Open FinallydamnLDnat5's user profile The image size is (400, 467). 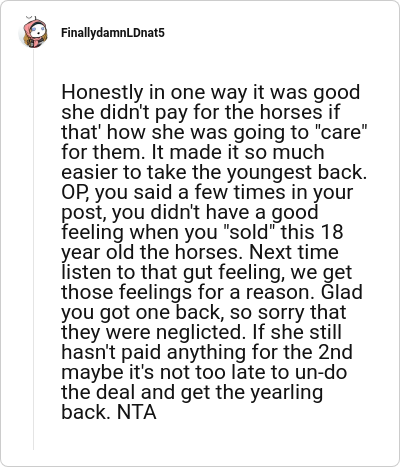pos(113,33)
